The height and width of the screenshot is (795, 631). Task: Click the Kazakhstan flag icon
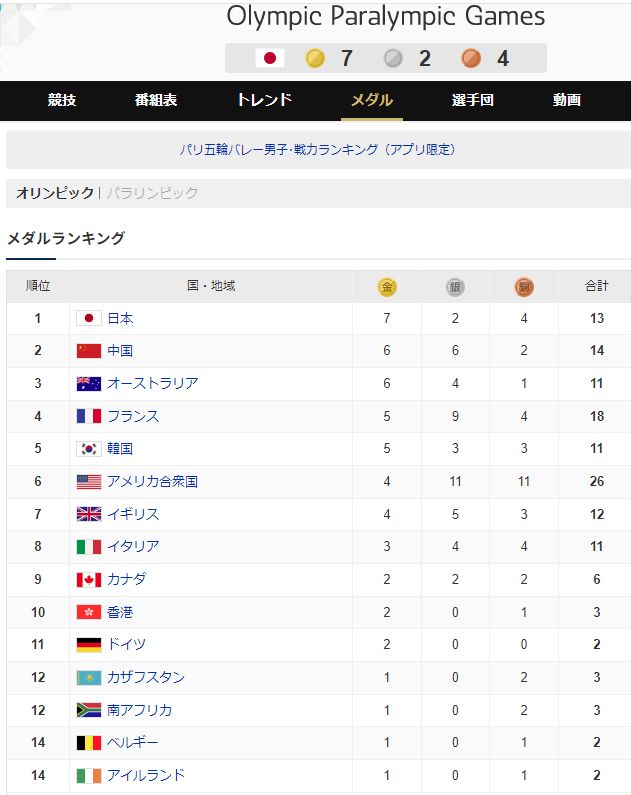(89, 677)
